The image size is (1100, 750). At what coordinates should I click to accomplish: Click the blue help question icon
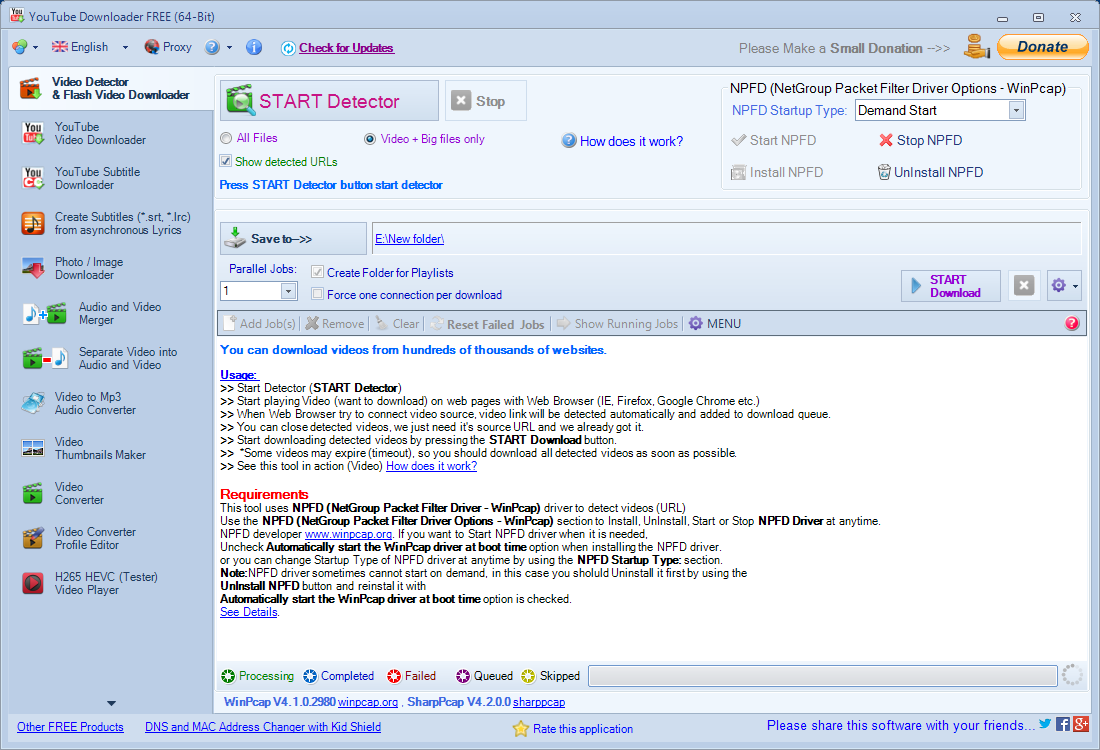pyautogui.click(x=212, y=47)
